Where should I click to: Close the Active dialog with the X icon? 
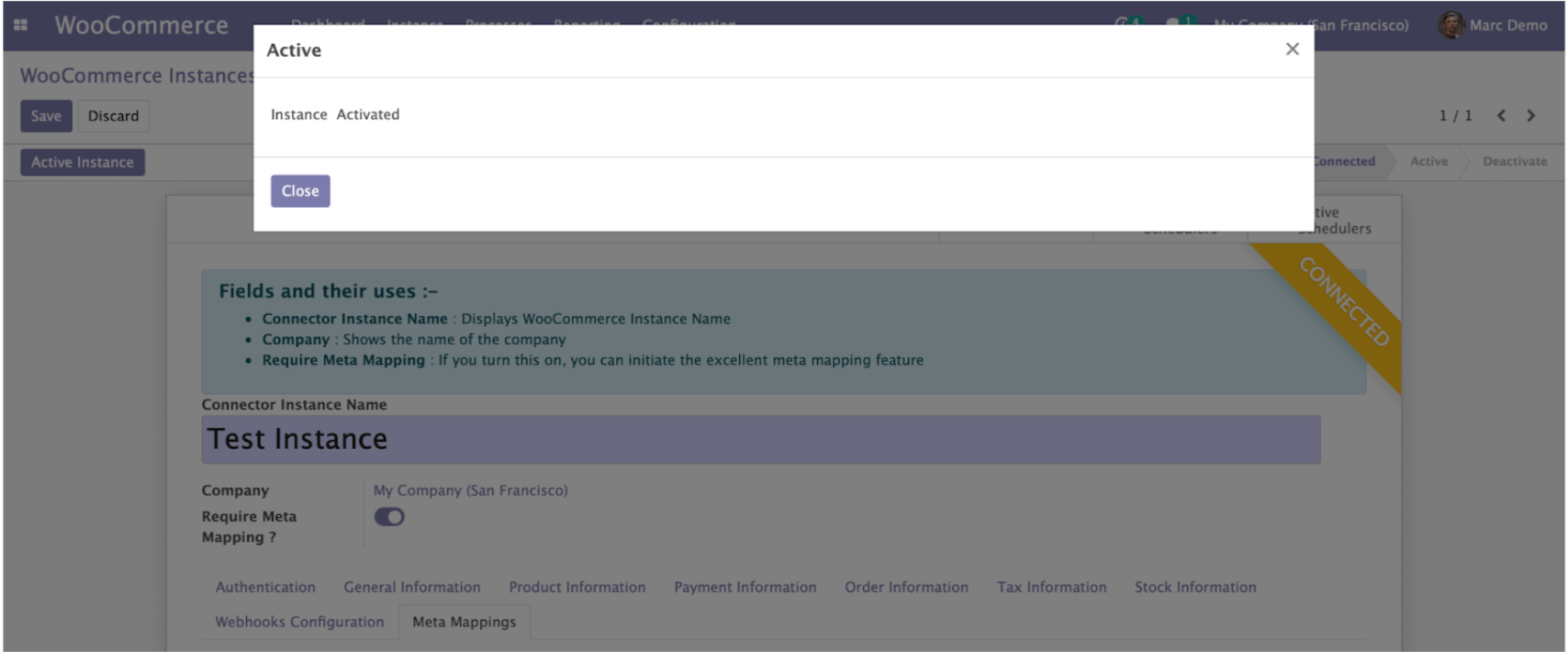1292,50
